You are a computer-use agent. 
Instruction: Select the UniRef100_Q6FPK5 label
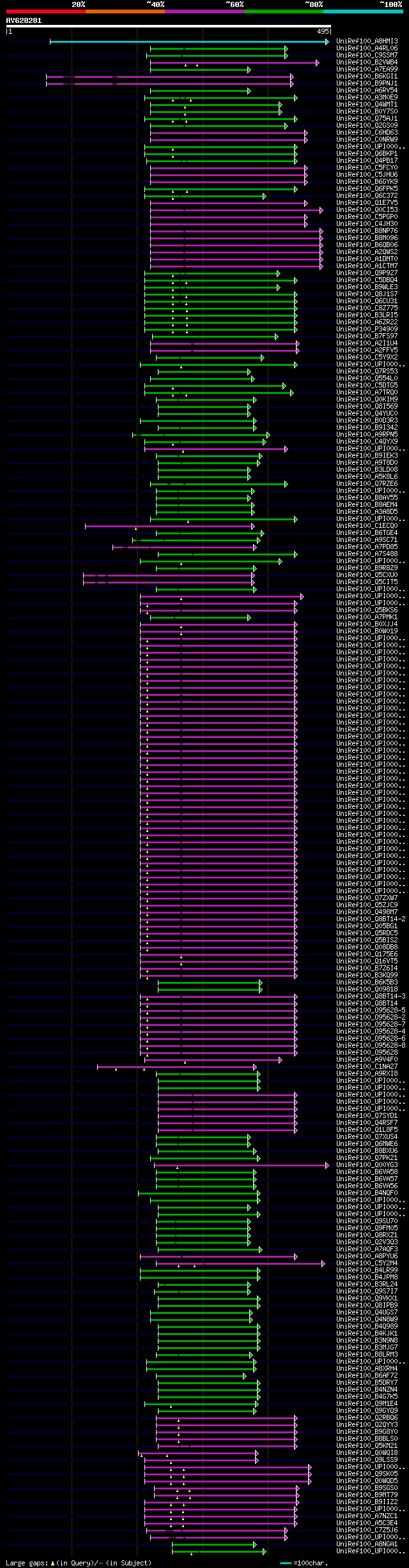pos(367,189)
